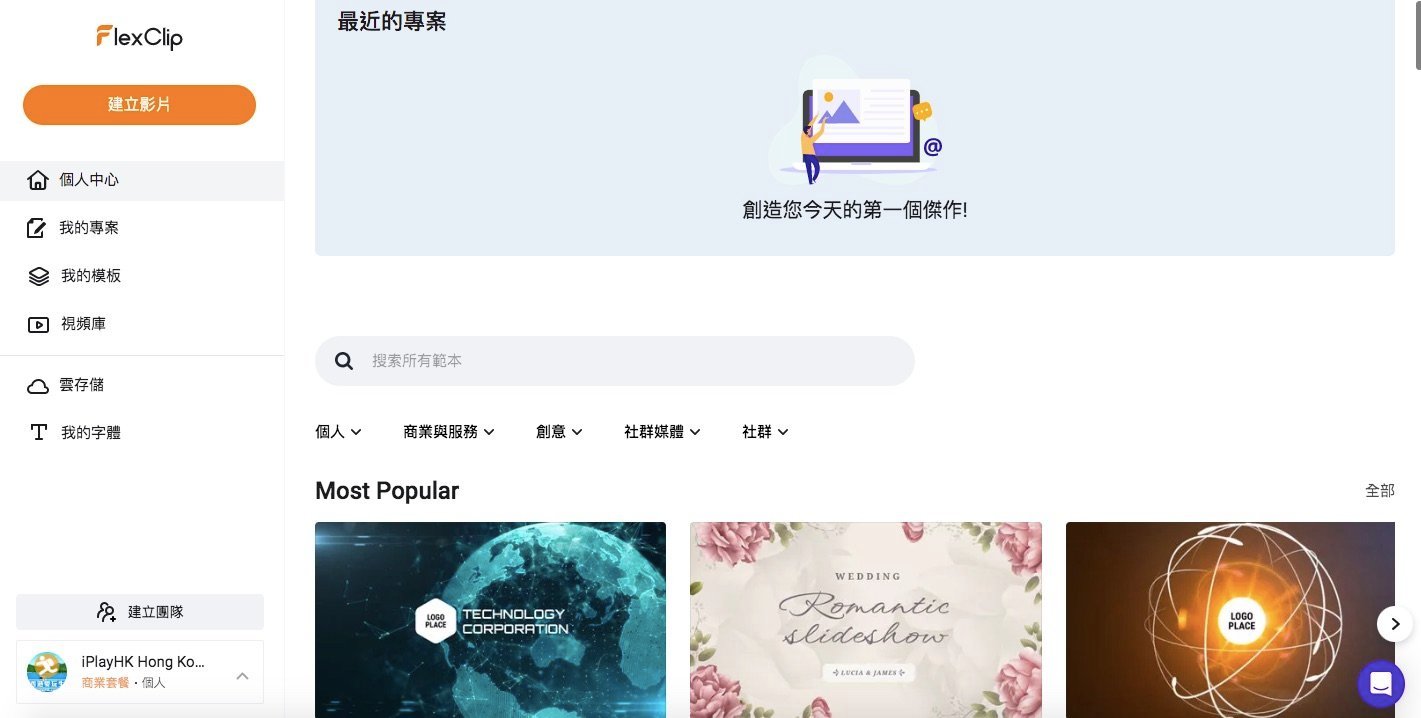This screenshot has width=1421, height=718.
Task: Open the 創意 category dropdown
Action: (559, 432)
